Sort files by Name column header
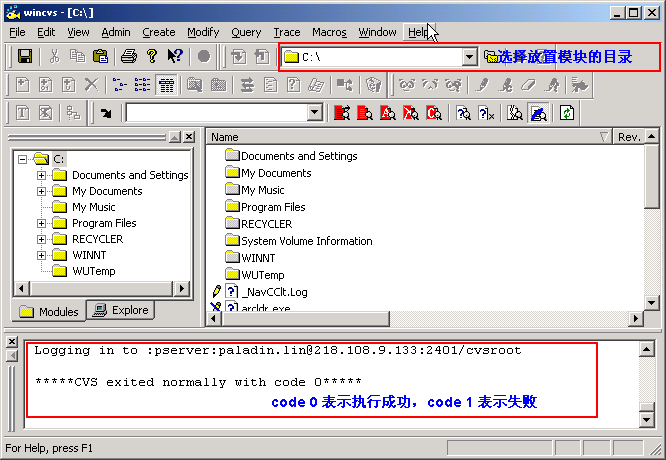This screenshot has width=666, height=460. tap(409, 137)
